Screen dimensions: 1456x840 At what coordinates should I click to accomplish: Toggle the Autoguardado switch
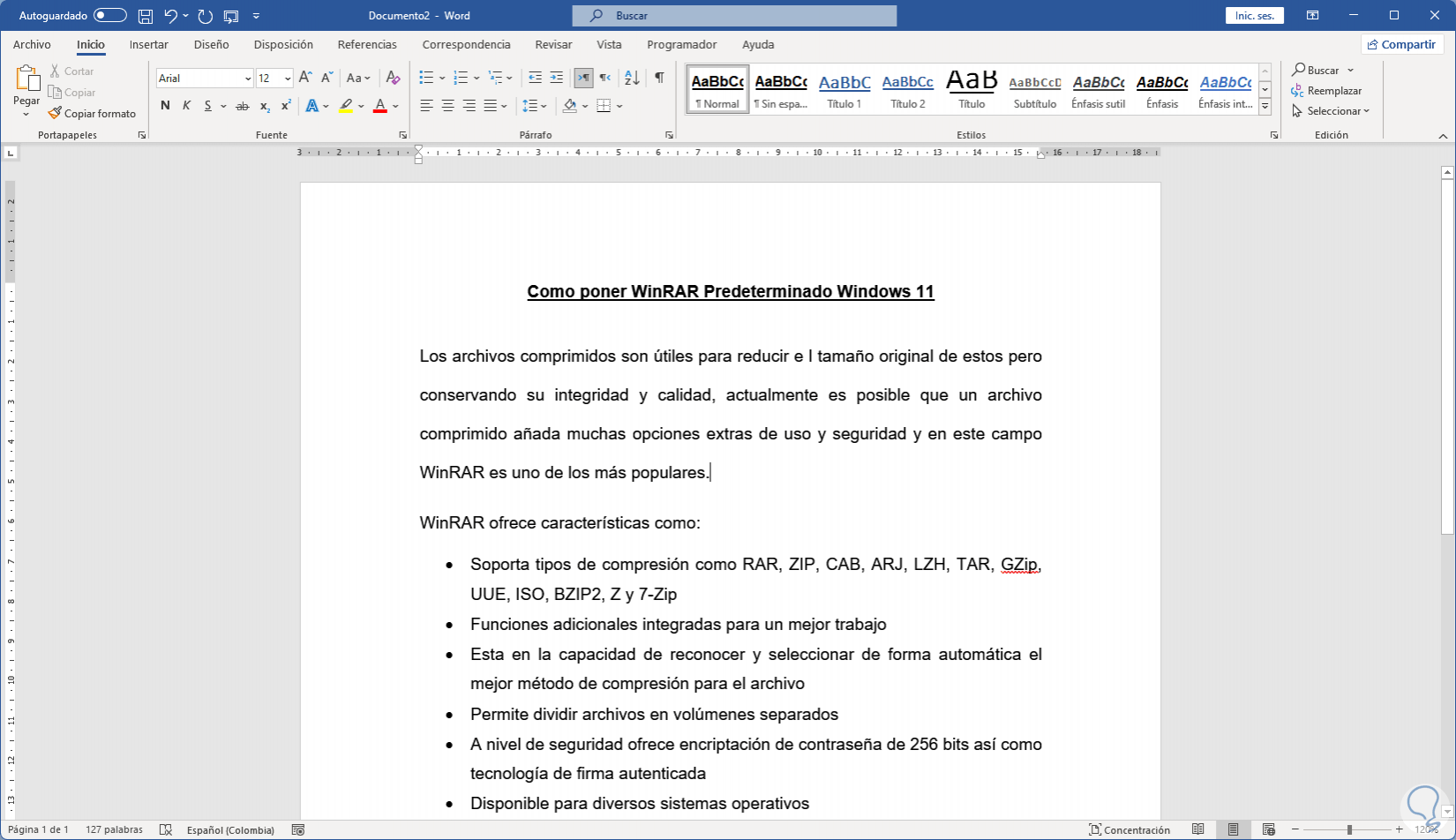(x=110, y=16)
